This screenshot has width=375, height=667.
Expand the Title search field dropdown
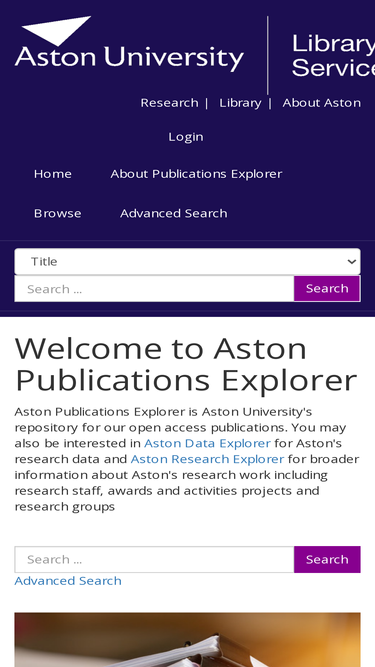[x=188, y=262]
